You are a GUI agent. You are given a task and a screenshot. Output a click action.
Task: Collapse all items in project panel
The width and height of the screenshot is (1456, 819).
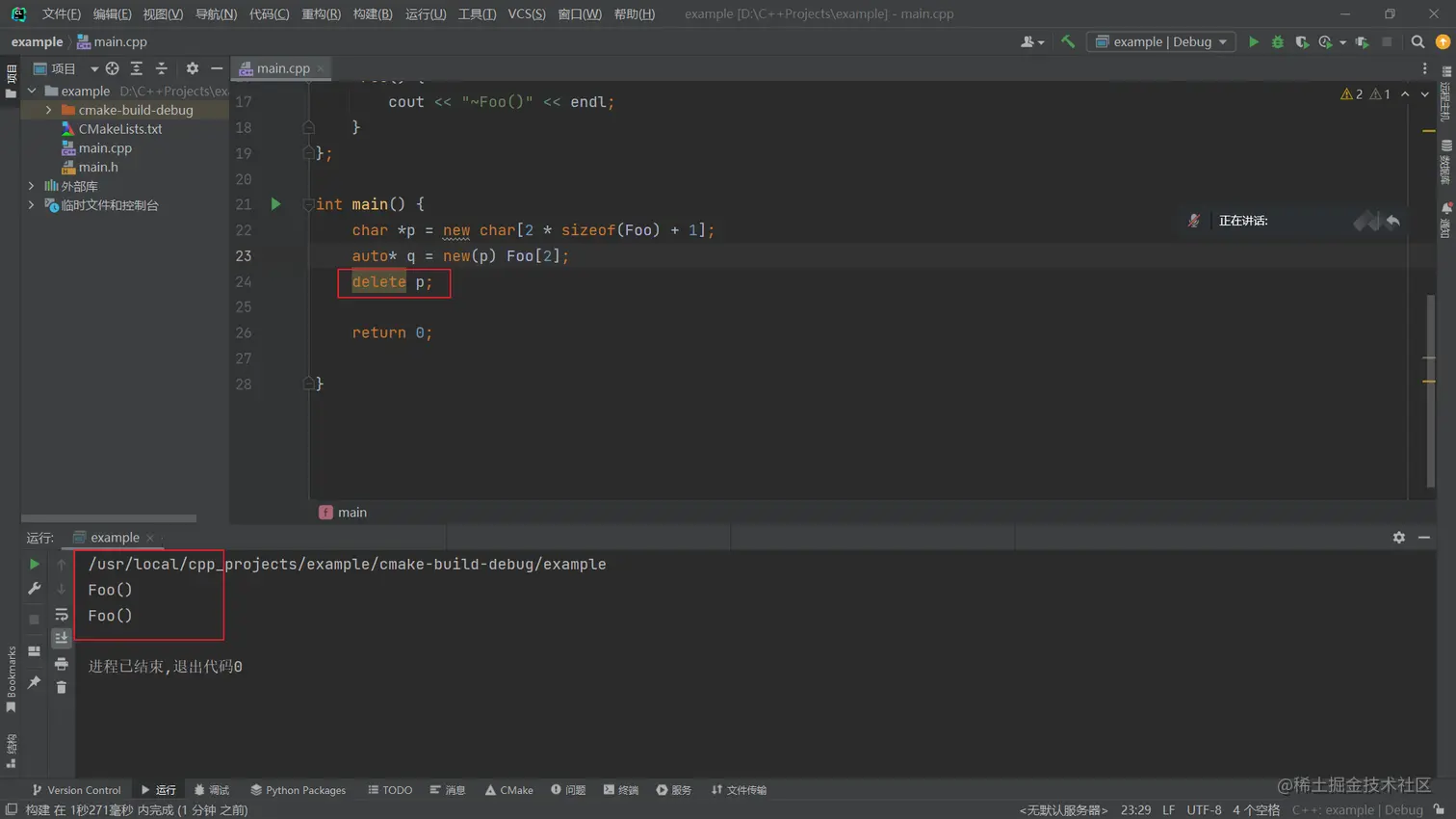pos(162,68)
